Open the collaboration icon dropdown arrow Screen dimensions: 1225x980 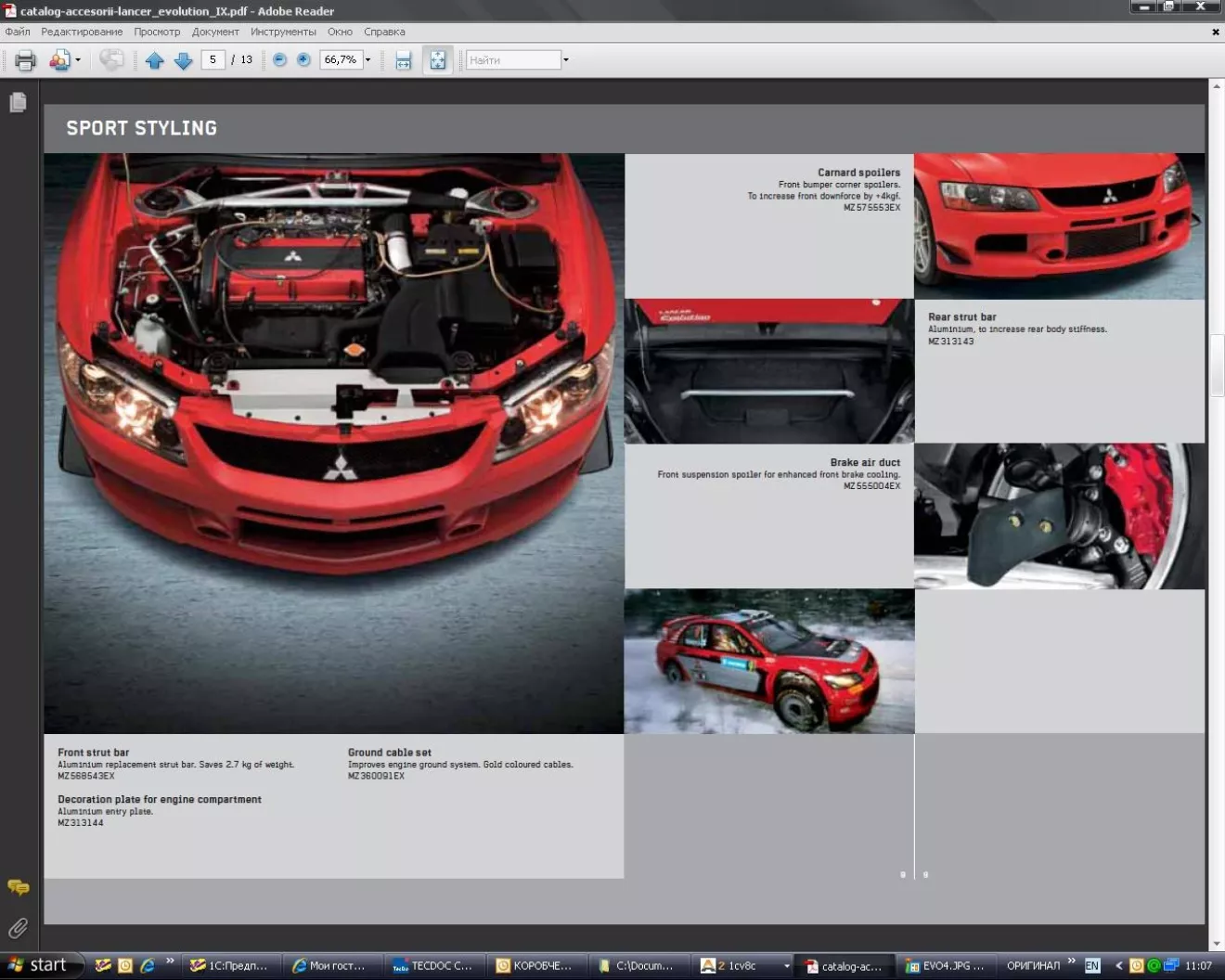point(78,60)
